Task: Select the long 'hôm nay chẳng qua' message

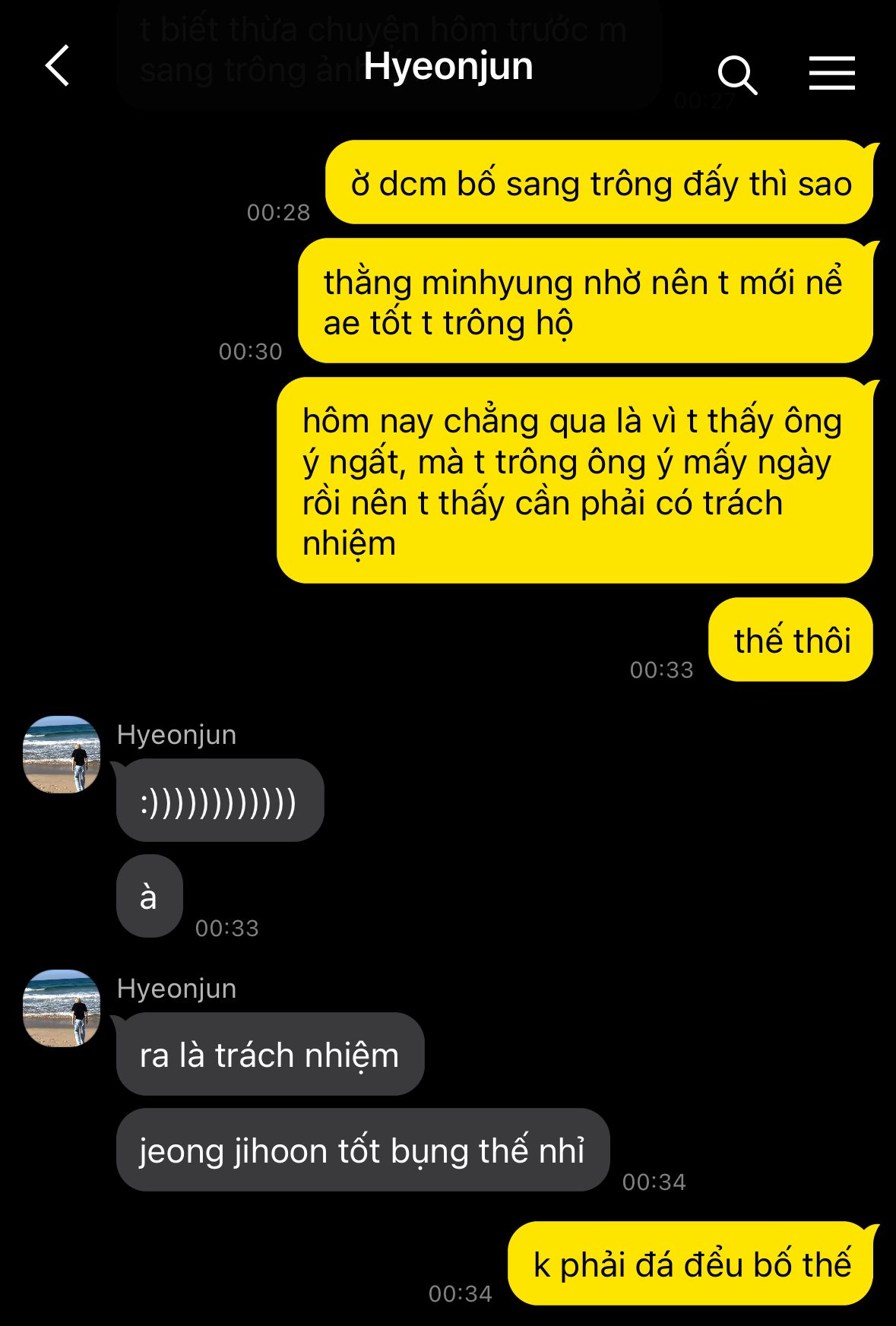Action: point(575,481)
